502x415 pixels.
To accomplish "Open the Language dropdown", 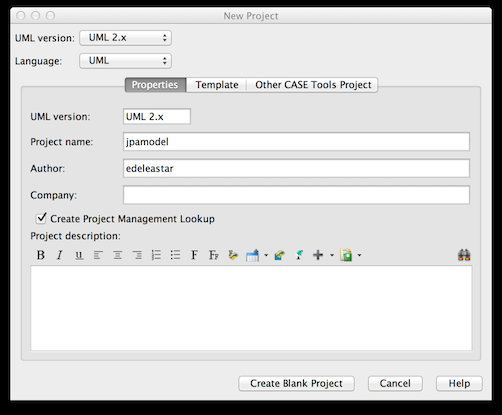I will [126, 61].
